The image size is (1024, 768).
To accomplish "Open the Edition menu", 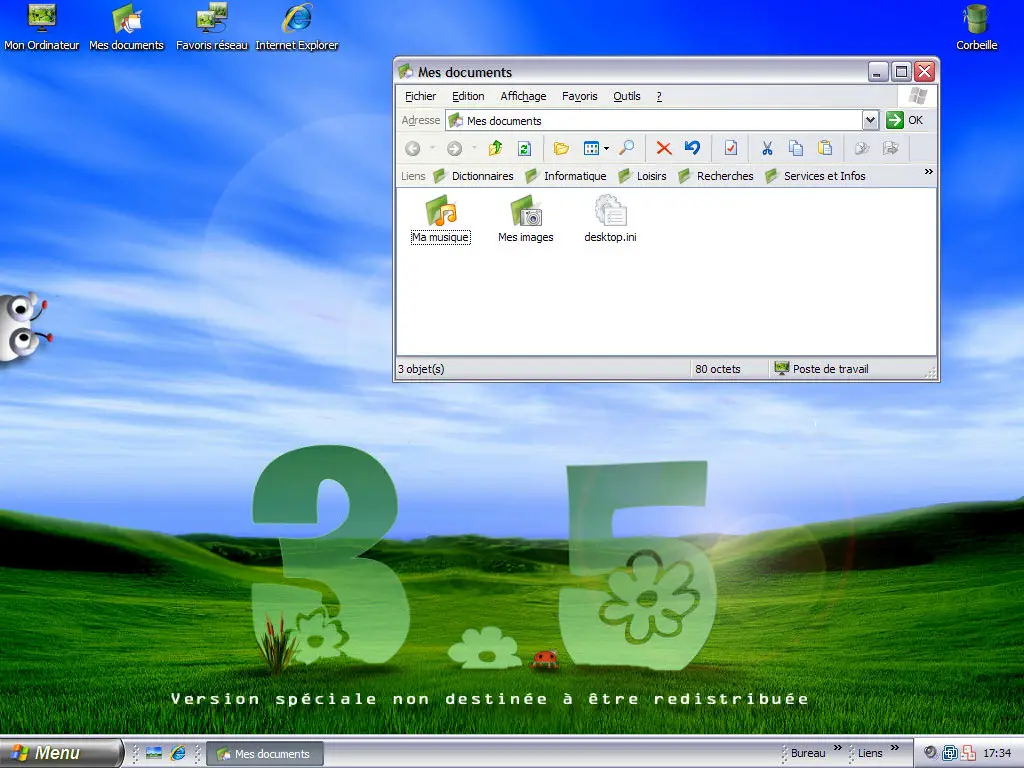I will pos(468,96).
